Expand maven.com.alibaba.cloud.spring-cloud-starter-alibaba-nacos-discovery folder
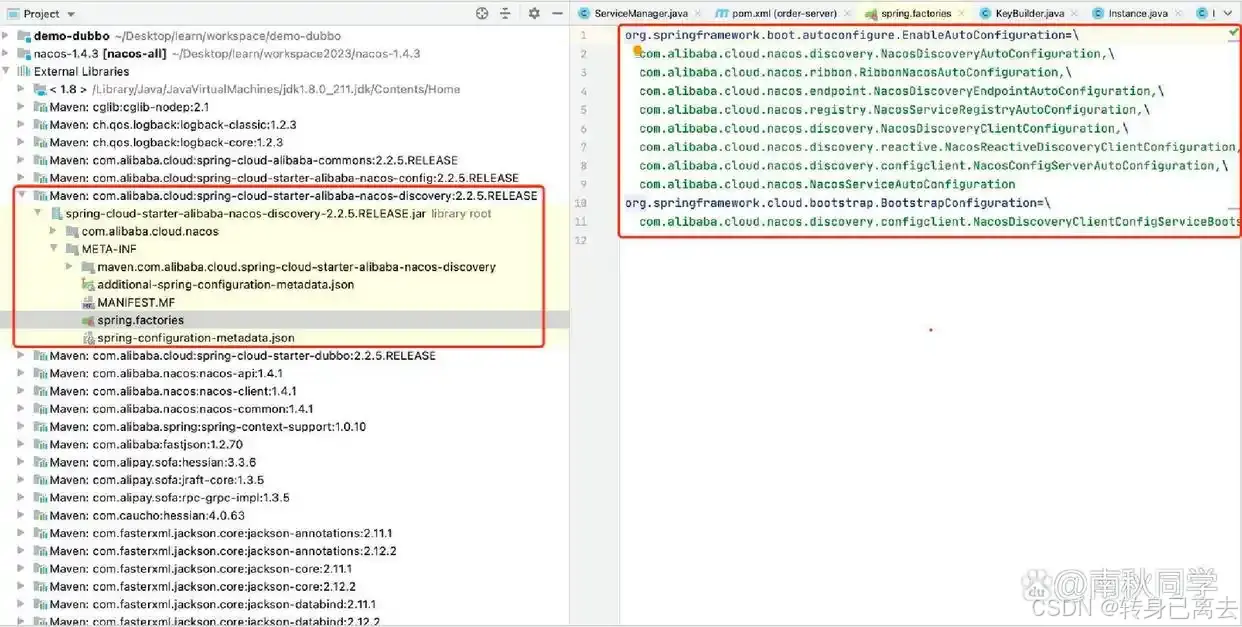Viewport: 1242px width, 627px height. 70,267
